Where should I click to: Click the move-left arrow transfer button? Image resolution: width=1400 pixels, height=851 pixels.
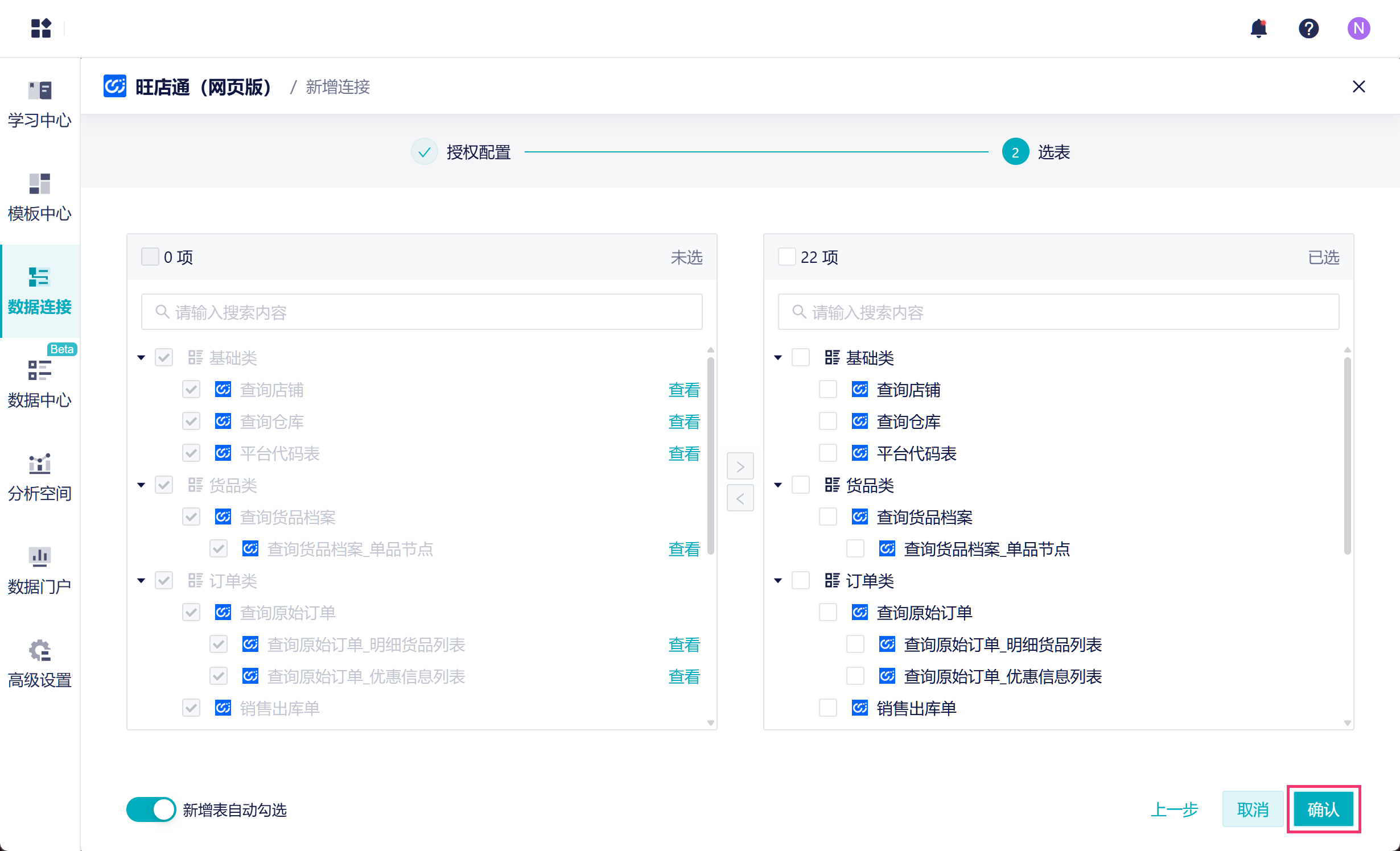[x=740, y=498]
